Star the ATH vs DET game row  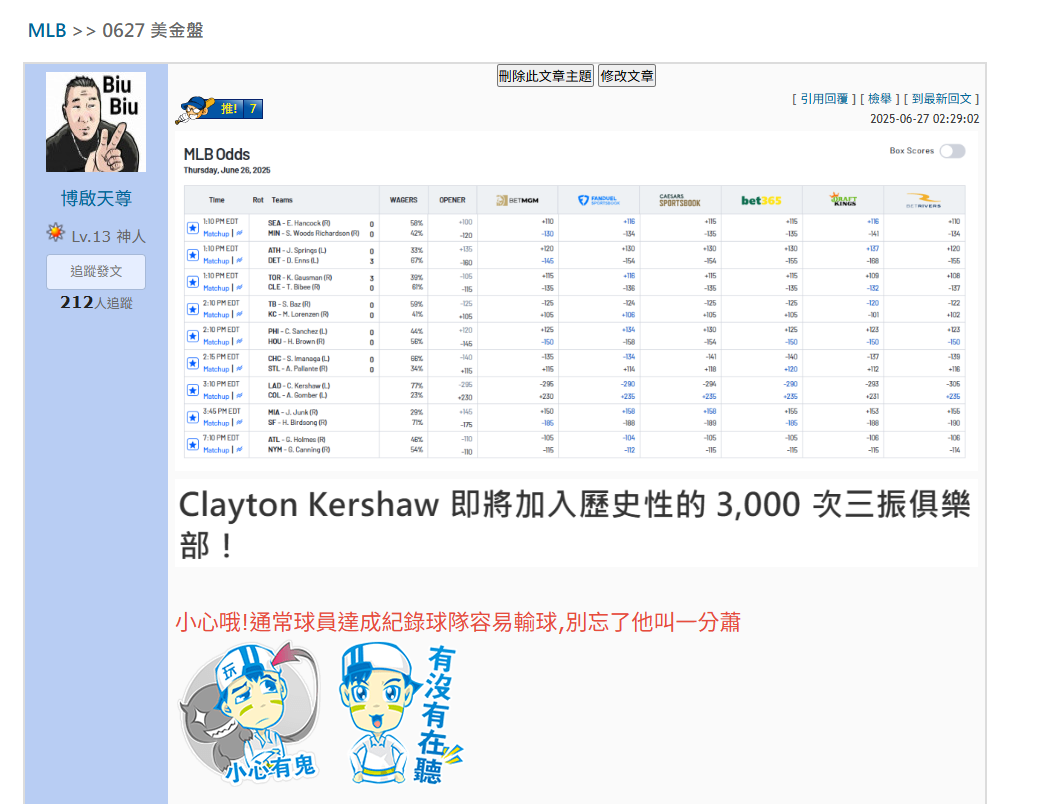(193, 255)
